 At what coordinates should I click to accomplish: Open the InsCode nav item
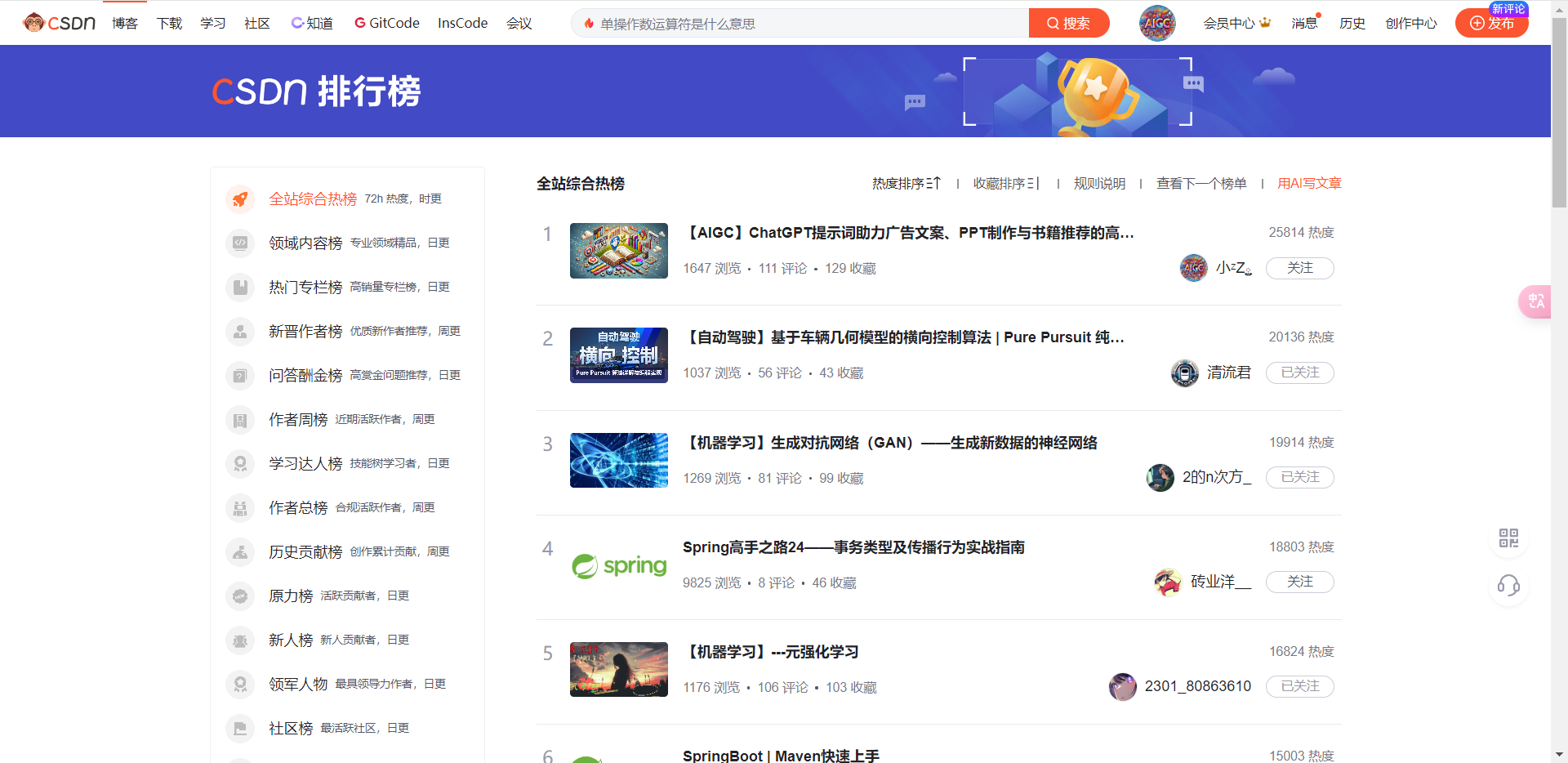coord(463,23)
